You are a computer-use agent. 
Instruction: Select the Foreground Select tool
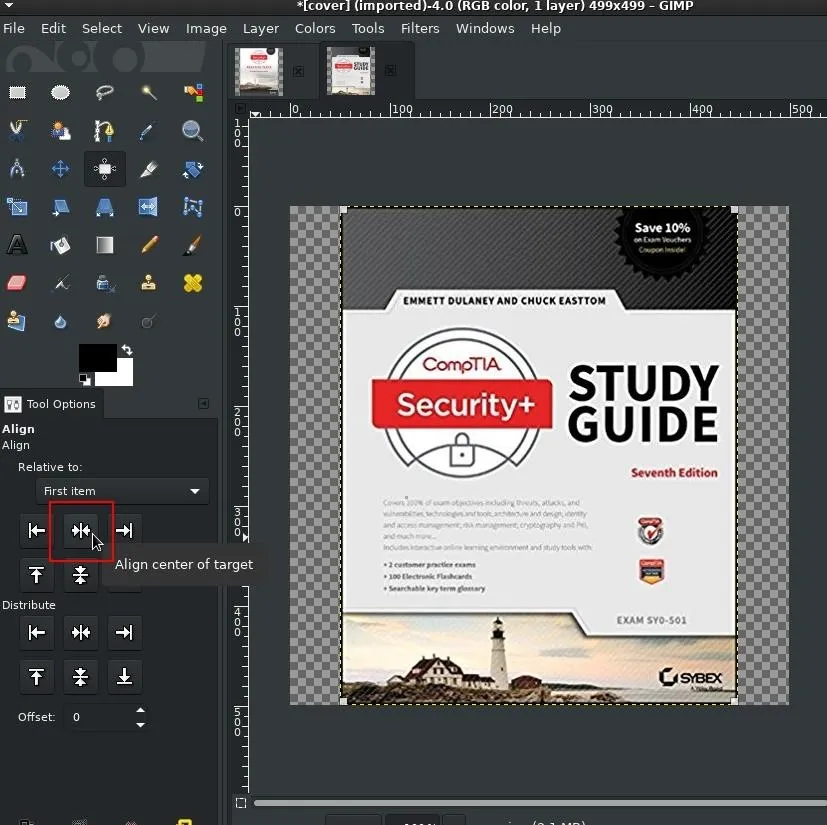(x=61, y=130)
